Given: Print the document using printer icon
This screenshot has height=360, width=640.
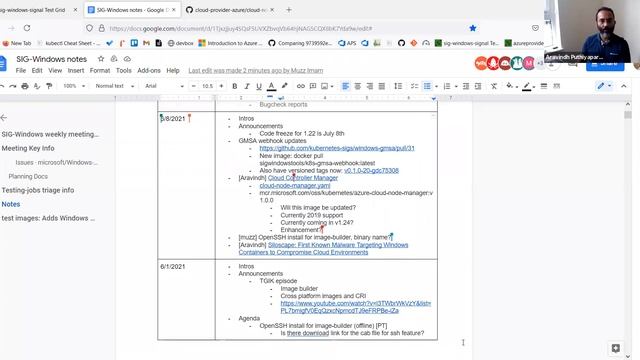Looking at the screenshot, I should (25, 86).
